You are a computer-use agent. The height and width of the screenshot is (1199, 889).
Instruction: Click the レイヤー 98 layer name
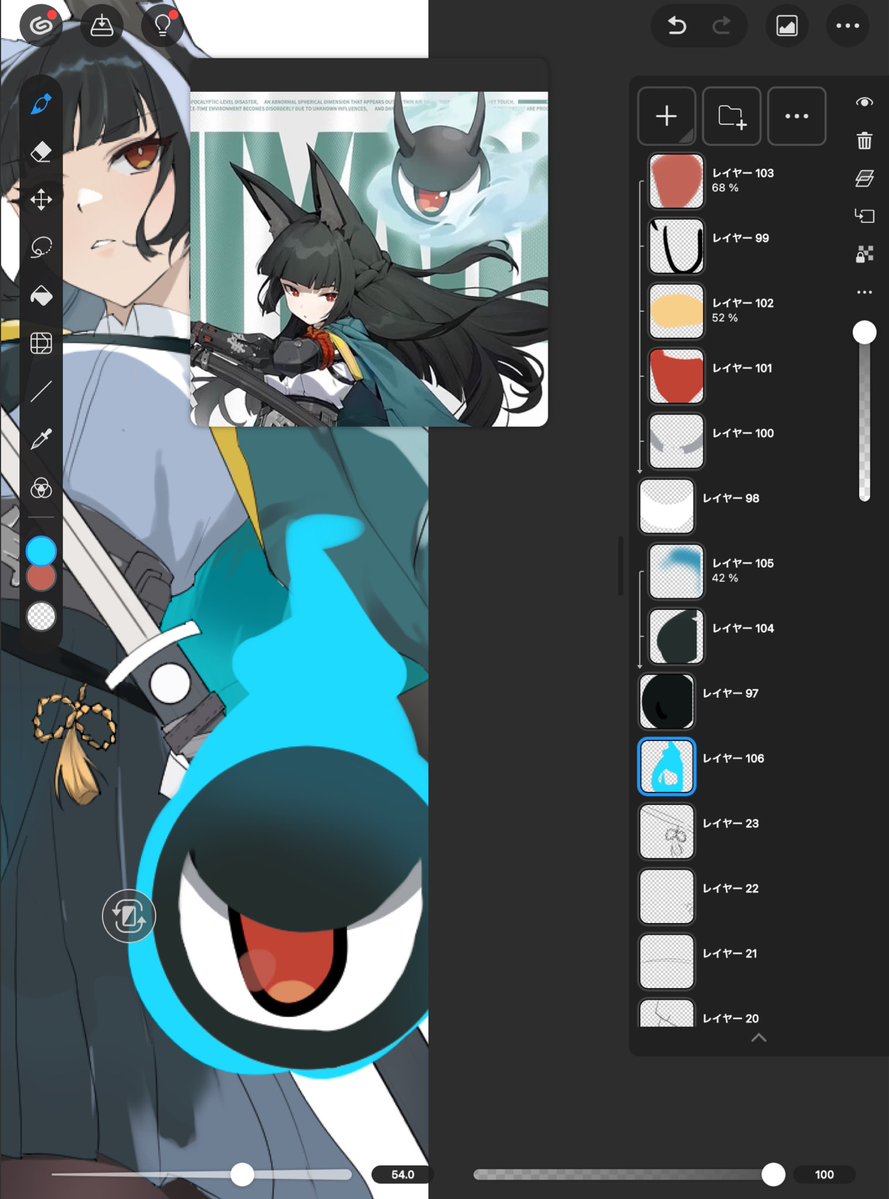coord(731,498)
